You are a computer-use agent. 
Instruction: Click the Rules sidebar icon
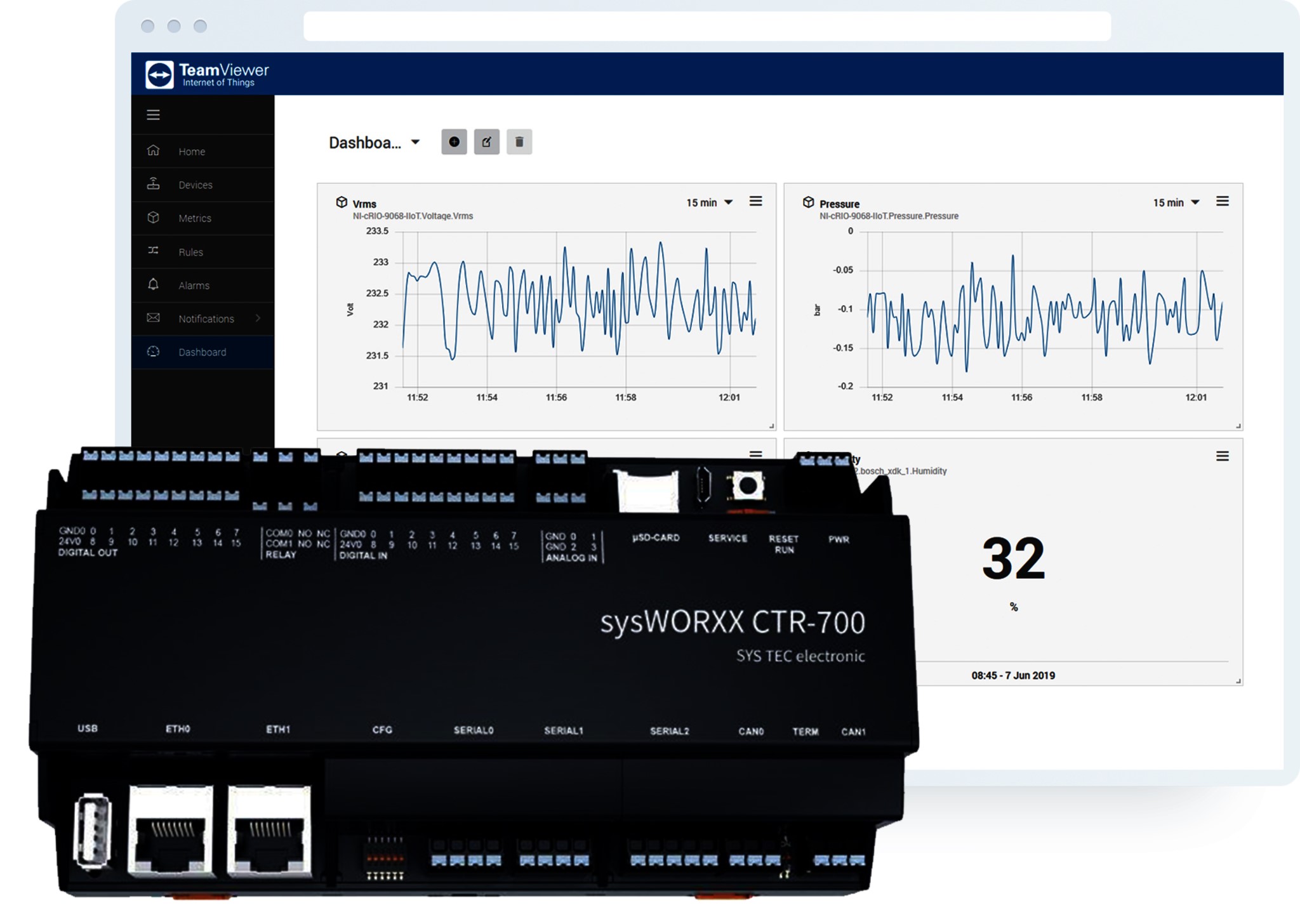pos(153,251)
